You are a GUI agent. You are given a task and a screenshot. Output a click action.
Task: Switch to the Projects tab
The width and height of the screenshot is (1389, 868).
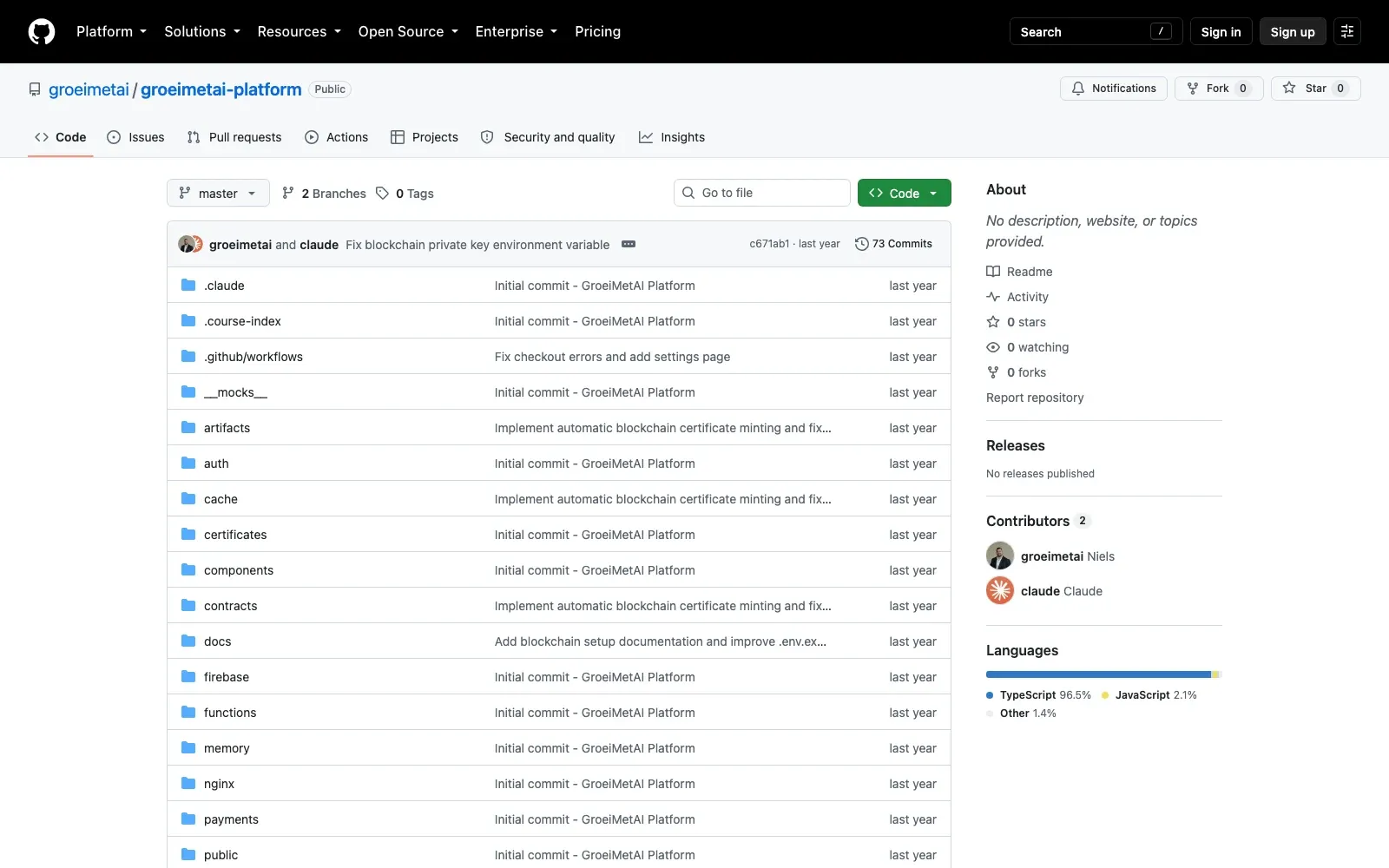(x=425, y=137)
